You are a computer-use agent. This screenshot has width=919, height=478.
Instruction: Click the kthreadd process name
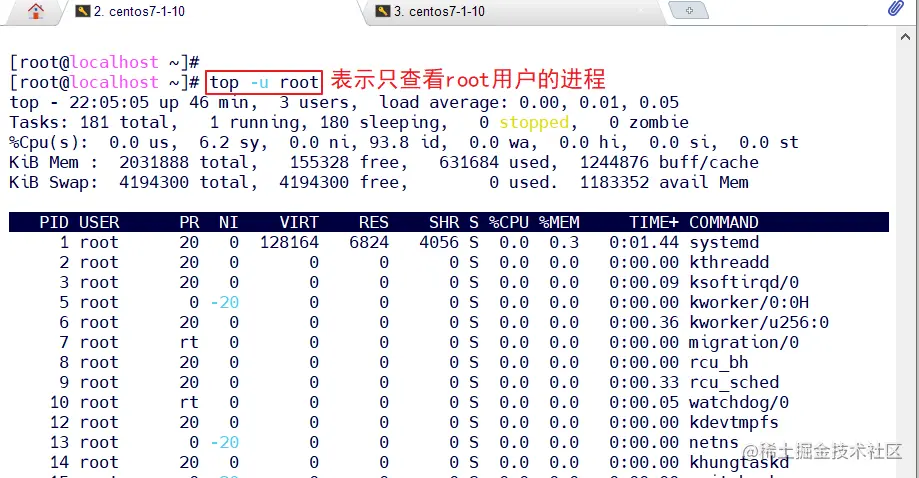point(729,262)
